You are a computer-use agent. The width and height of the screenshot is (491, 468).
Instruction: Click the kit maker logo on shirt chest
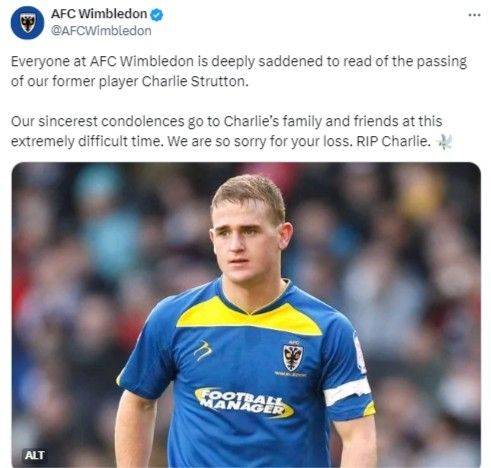point(203,351)
